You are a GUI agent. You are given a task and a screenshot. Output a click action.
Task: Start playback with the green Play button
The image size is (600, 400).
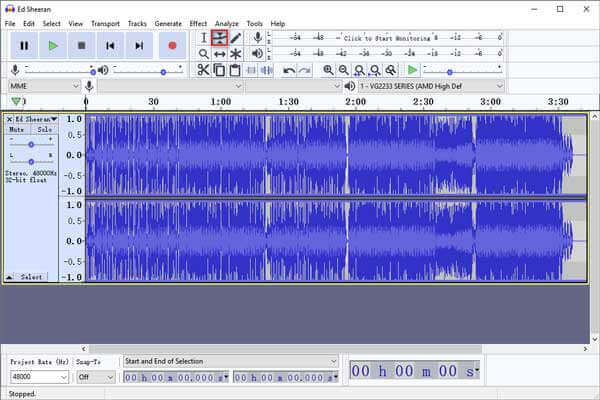point(53,46)
